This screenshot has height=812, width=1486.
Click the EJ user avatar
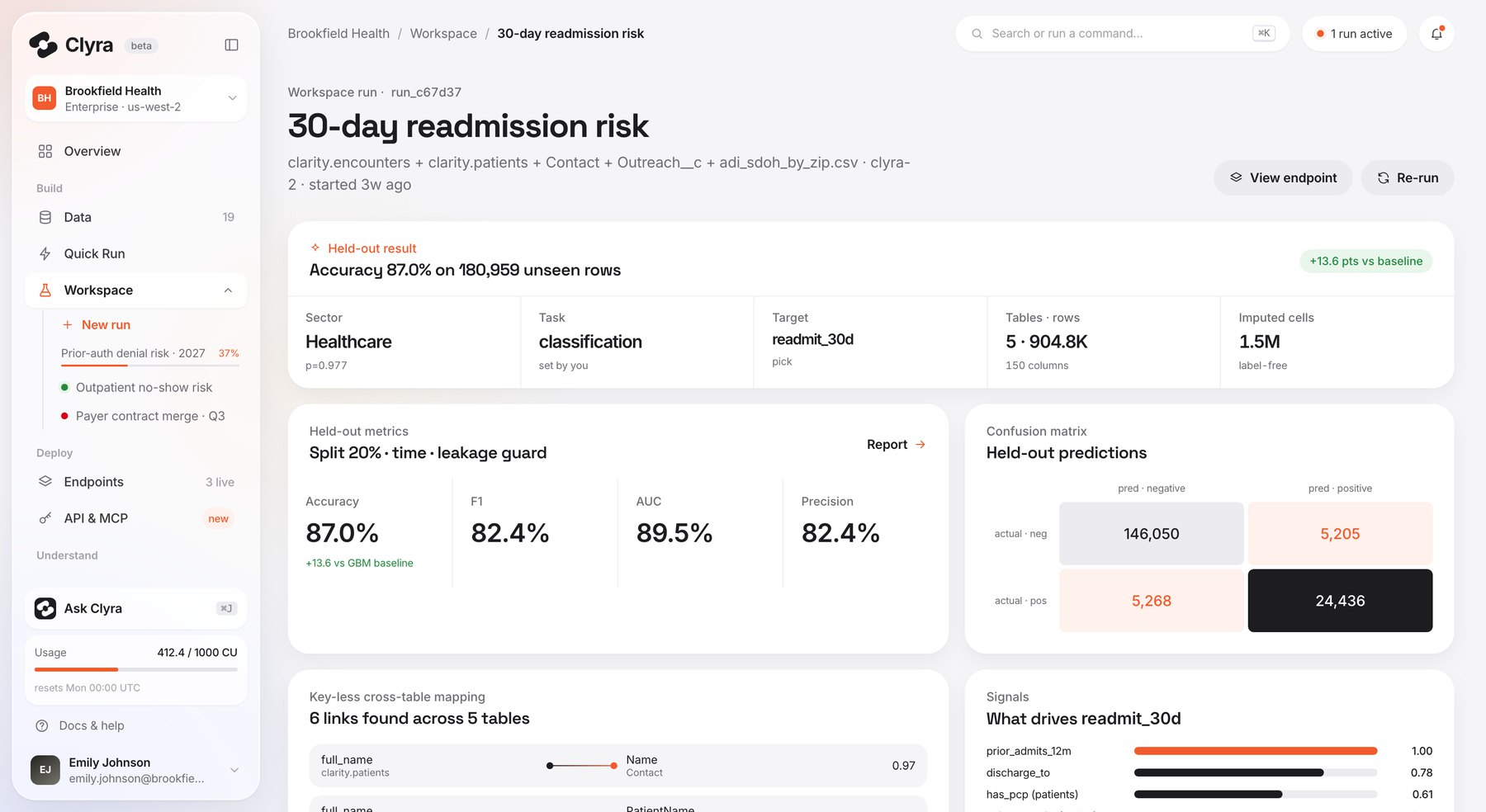pyautogui.click(x=45, y=769)
